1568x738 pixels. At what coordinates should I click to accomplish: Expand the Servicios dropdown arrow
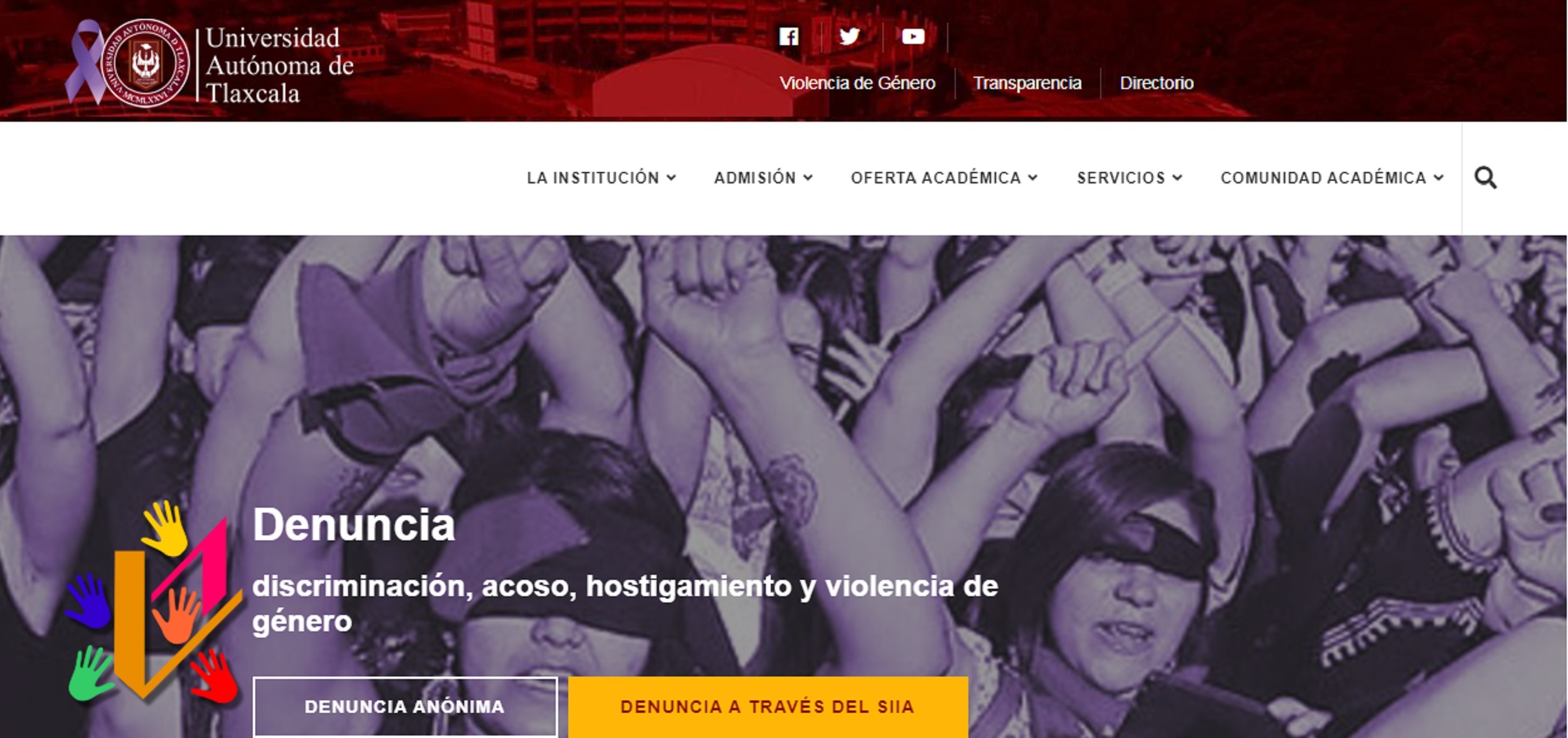point(1177,178)
